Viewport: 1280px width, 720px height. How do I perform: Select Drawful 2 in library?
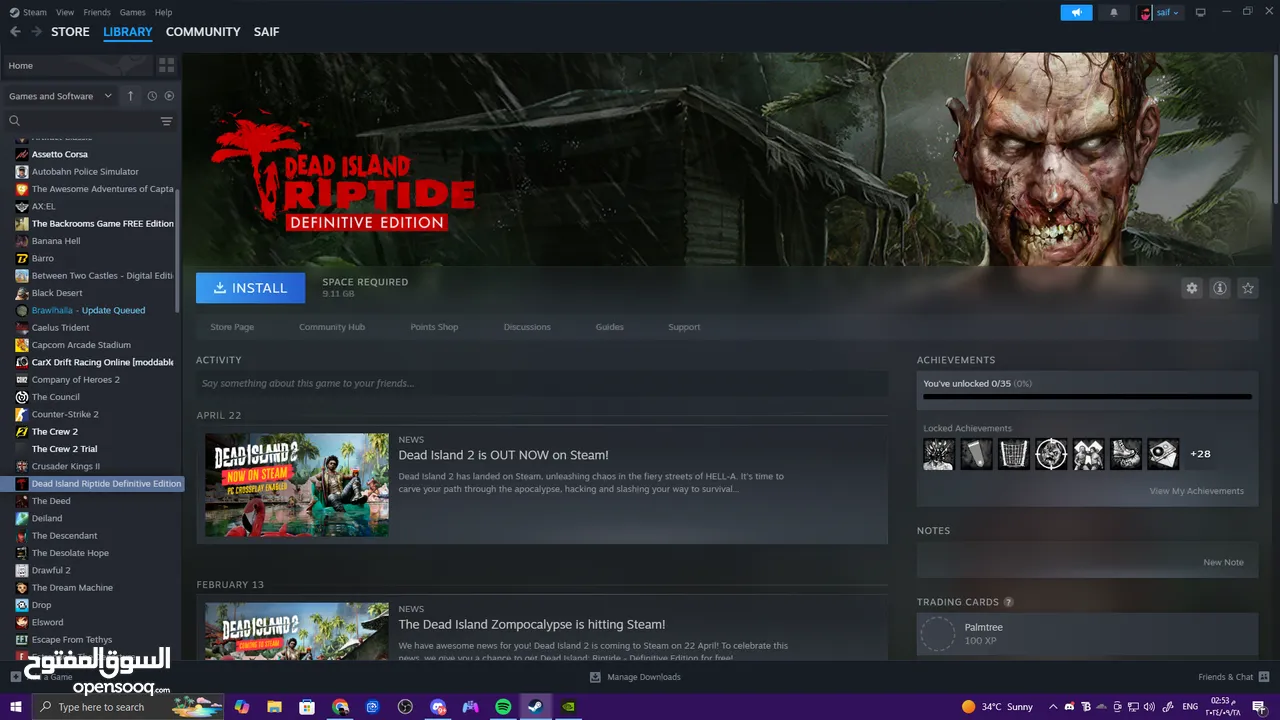coord(51,570)
